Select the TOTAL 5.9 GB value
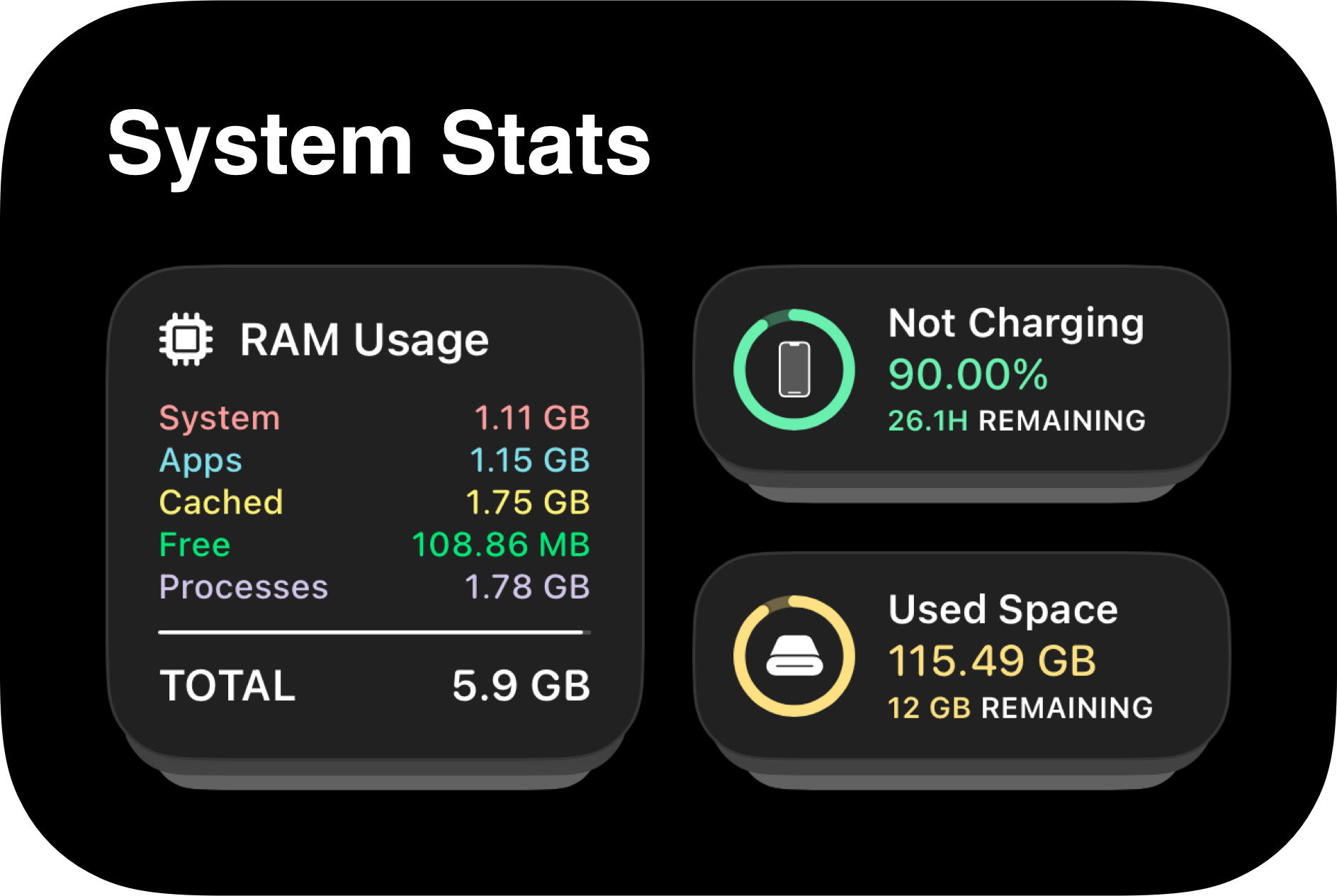The height and width of the screenshot is (896, 1337). 521,686
